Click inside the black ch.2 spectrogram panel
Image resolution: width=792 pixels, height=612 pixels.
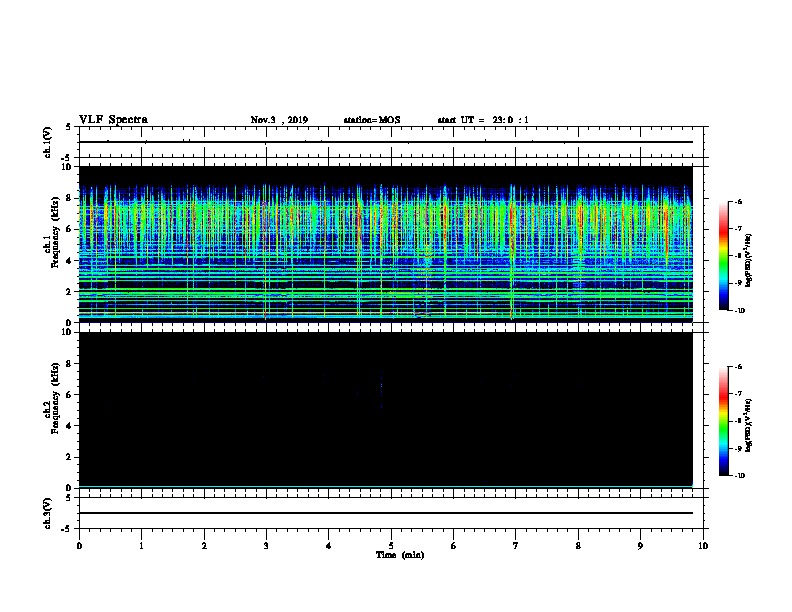[x=386, y=410]
